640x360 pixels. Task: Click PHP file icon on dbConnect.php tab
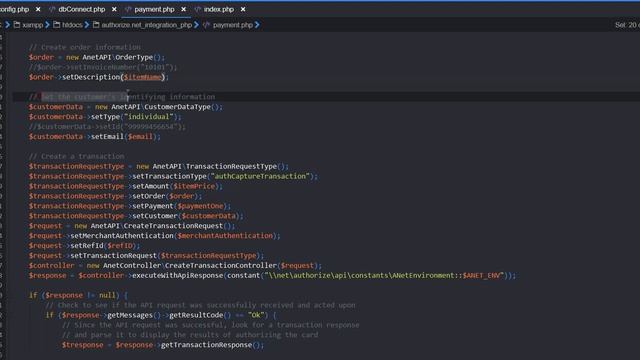52,9
